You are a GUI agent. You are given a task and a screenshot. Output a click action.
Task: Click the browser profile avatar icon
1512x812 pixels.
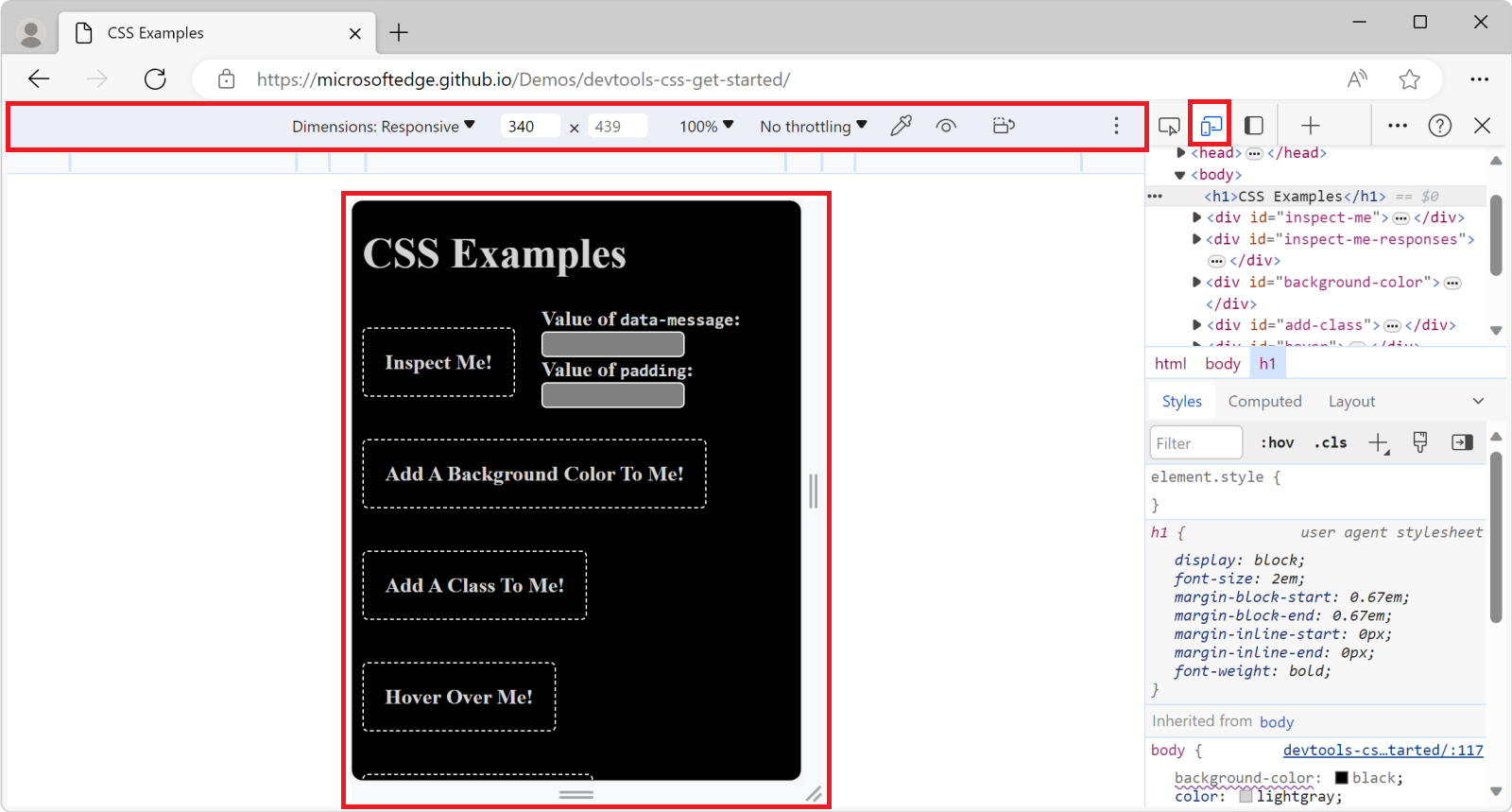31,33
